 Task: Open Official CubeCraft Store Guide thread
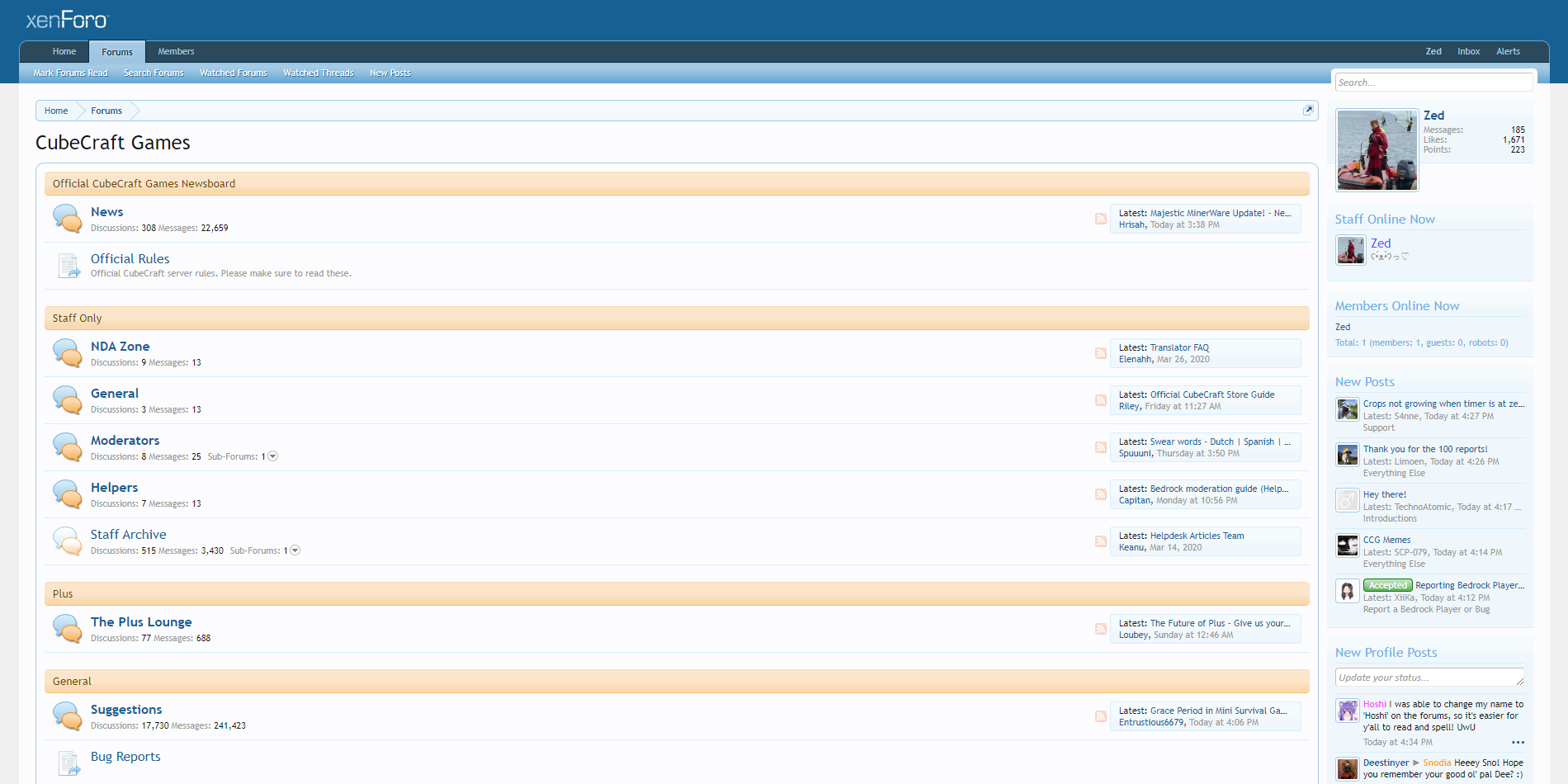click(1212, 394)
